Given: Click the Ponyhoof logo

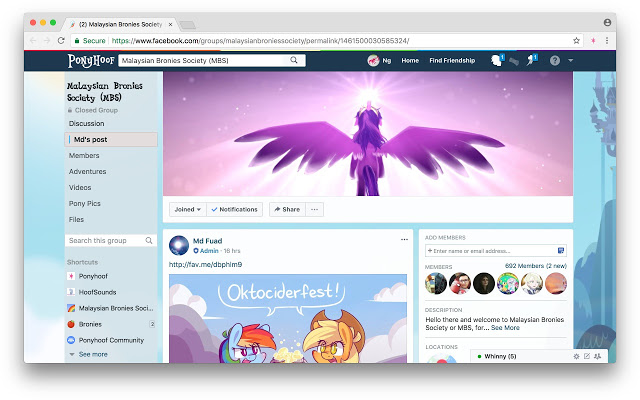Looking at the screenshot, I should pos(91,60).
